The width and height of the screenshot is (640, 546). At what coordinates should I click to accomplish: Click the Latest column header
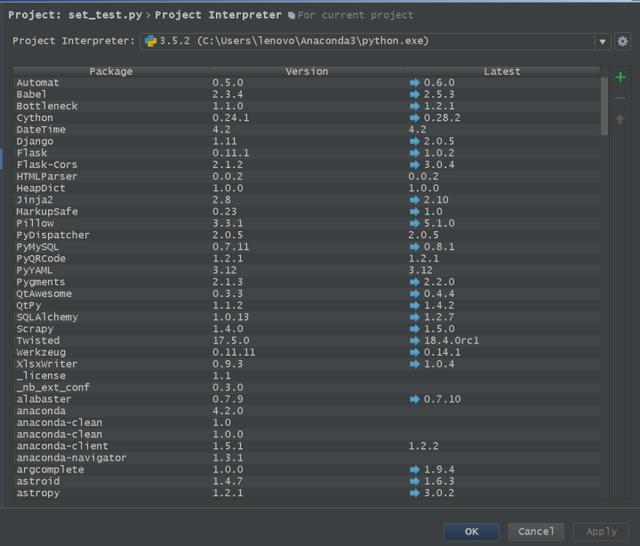pos(501,71)
